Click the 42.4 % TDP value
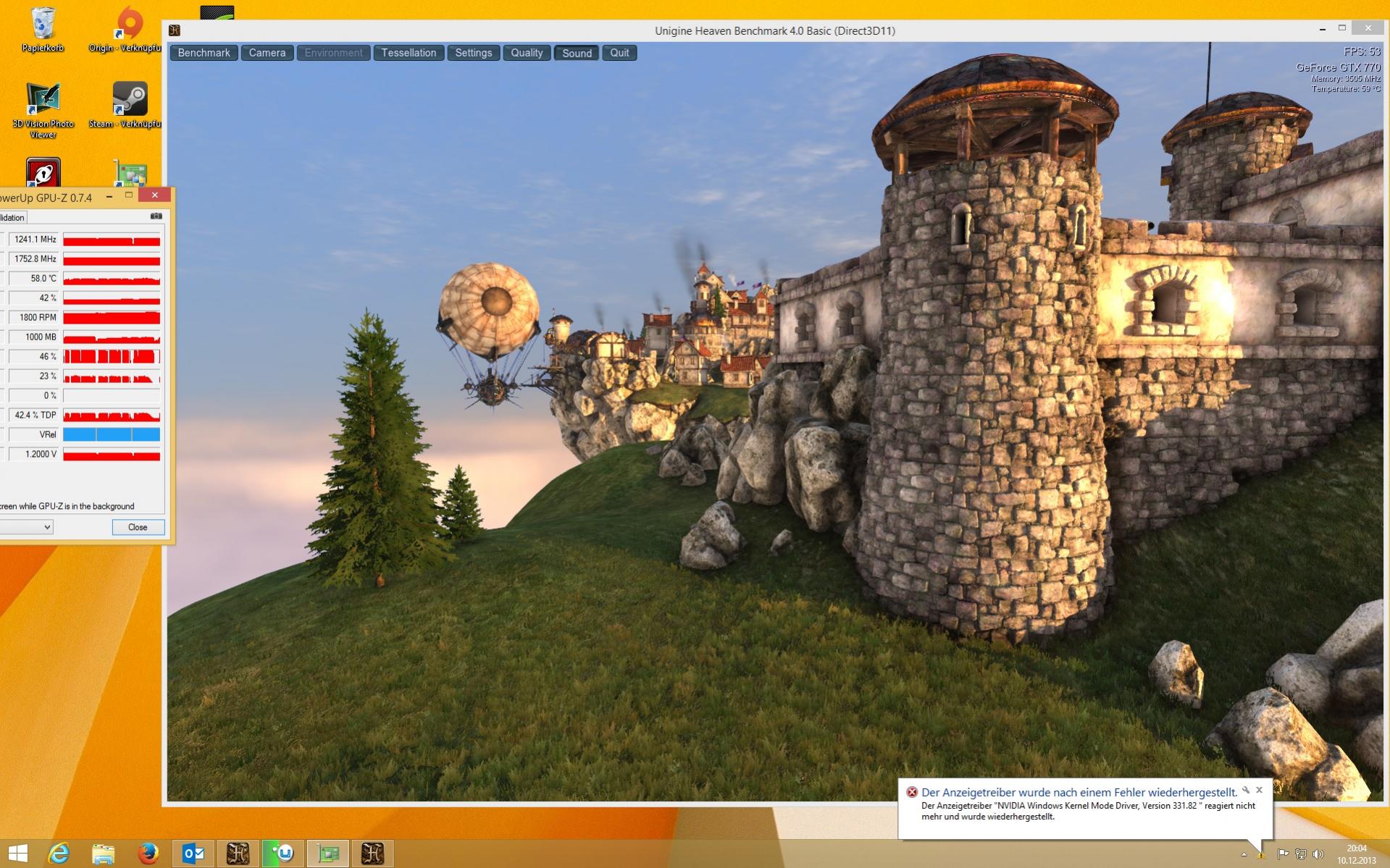This screenshot has width=1390, height=868. coord(33,415)
